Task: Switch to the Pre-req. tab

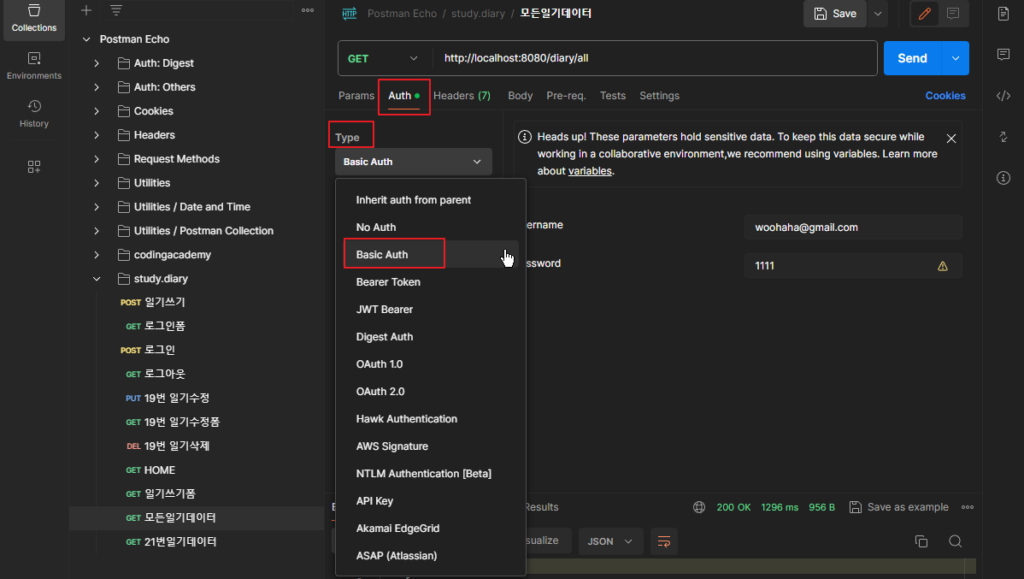Action: (x=566, y=95)
